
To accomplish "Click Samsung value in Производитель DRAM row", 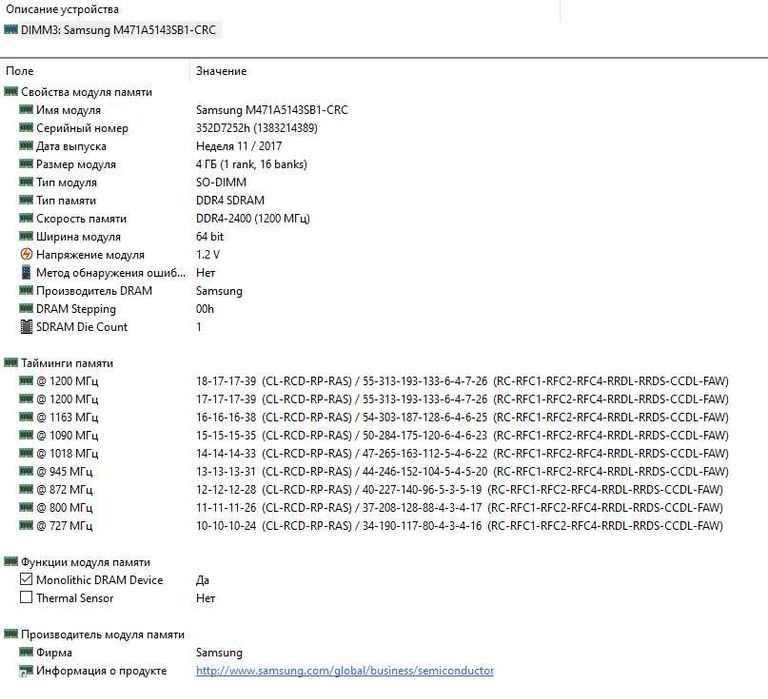I will pos(219,291).
